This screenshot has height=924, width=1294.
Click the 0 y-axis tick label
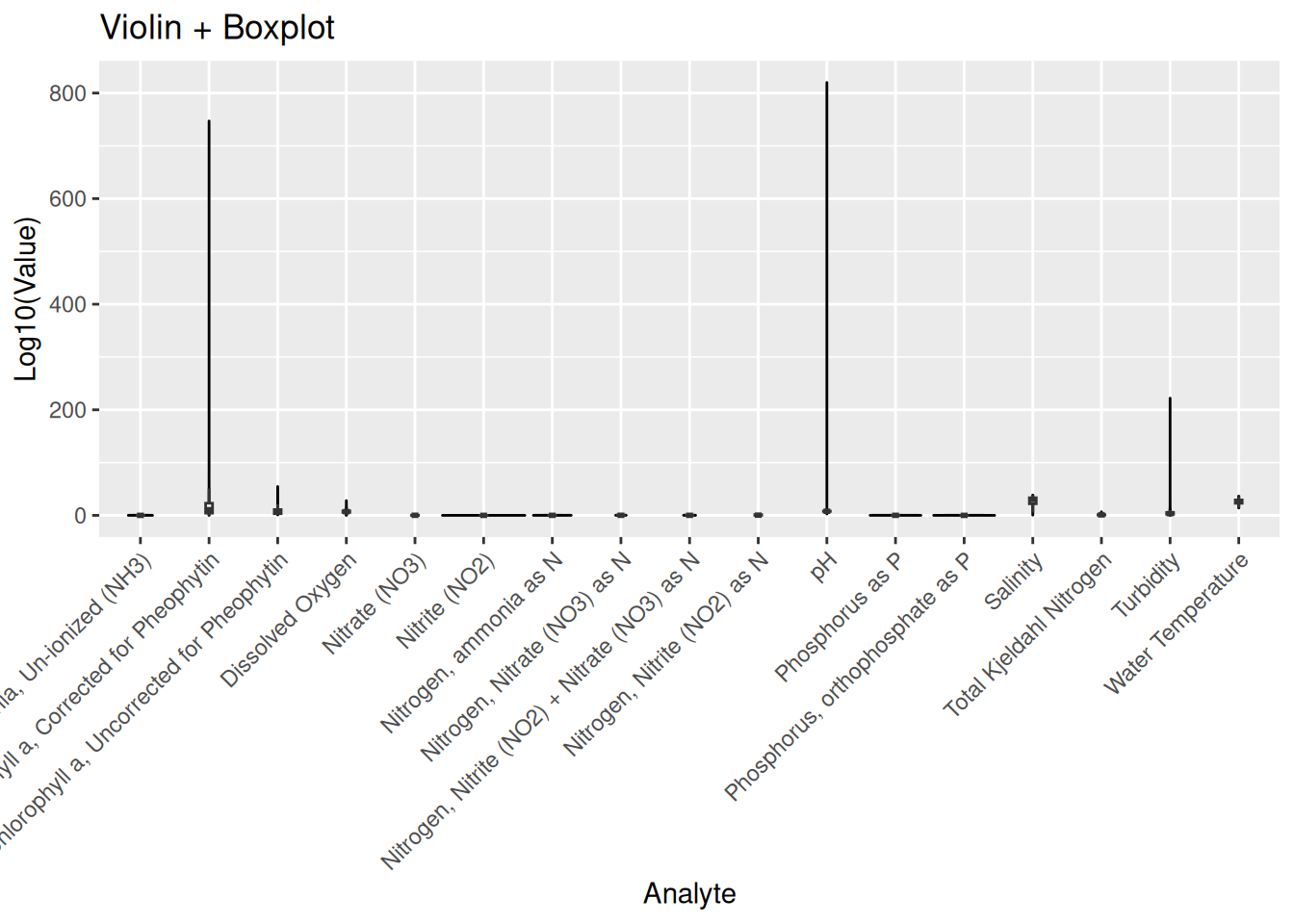point(80,516)
